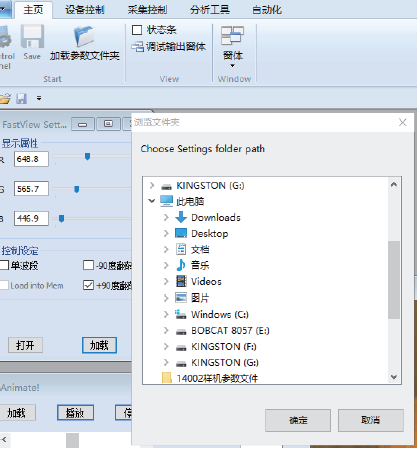Click the Save disk icon in ribbon
This screenshot has width=418, height=450.
pos(32,36)
